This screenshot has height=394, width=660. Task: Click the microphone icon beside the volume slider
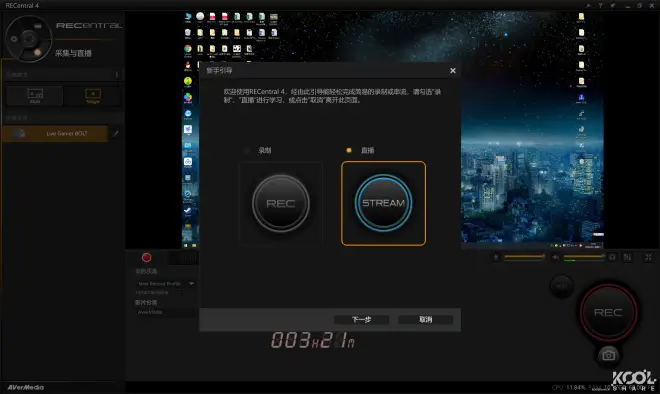point(496,257)
